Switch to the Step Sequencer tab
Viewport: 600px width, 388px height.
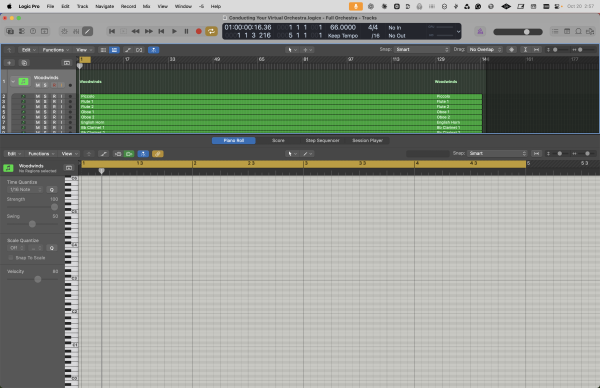point(322,140)
